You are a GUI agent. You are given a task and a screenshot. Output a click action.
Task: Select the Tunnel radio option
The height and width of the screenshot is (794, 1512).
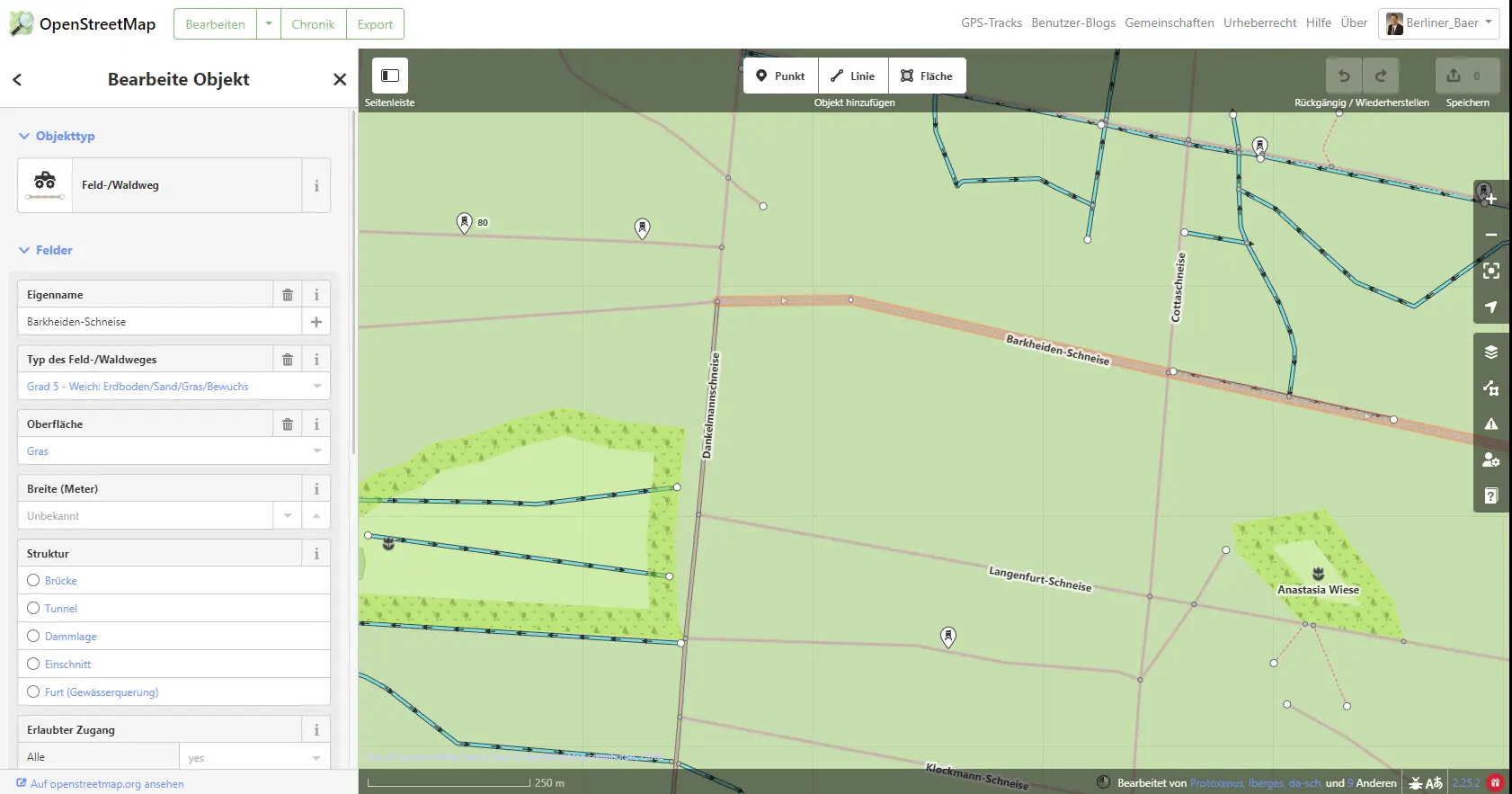coord(33,609)
